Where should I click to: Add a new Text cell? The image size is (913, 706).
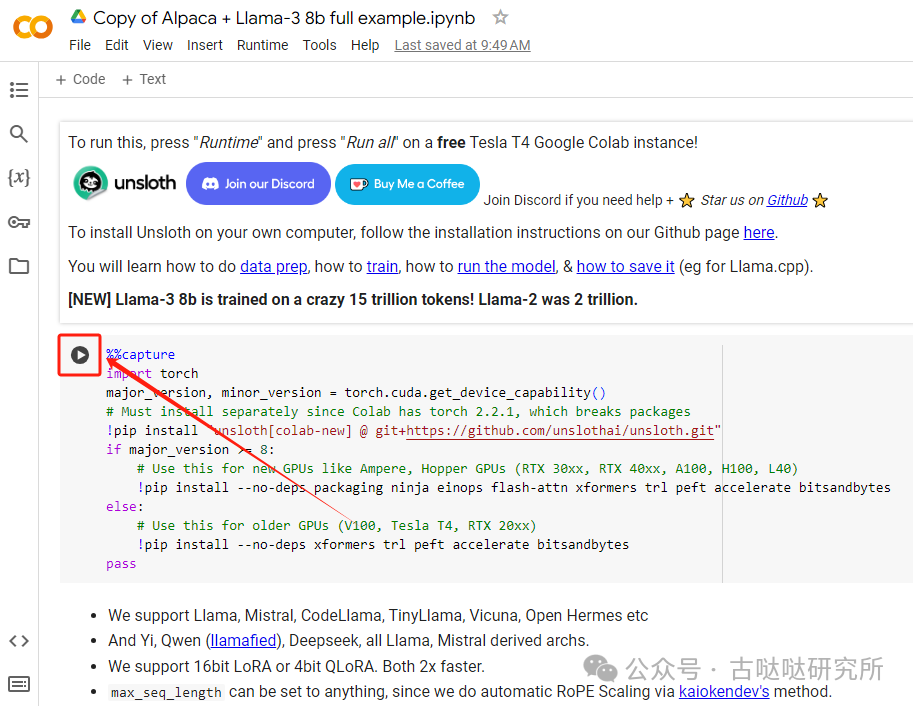[x=144, y=79]
